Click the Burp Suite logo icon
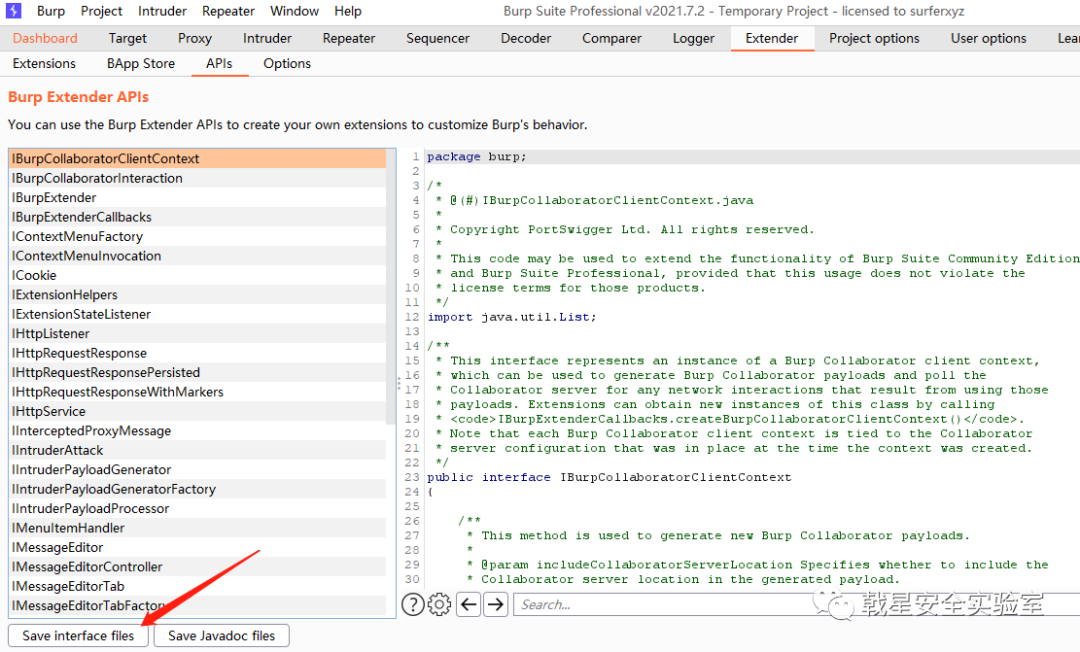This screenshot has width=1080, height=652. (13, 11)
